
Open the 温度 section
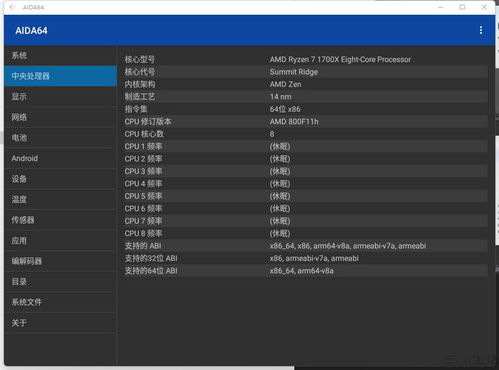pos(61,199)
